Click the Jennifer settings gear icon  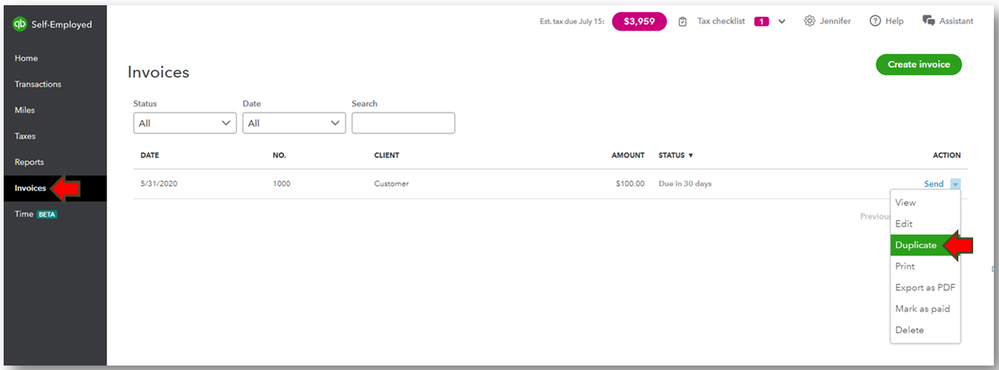[x=810, y=21]
